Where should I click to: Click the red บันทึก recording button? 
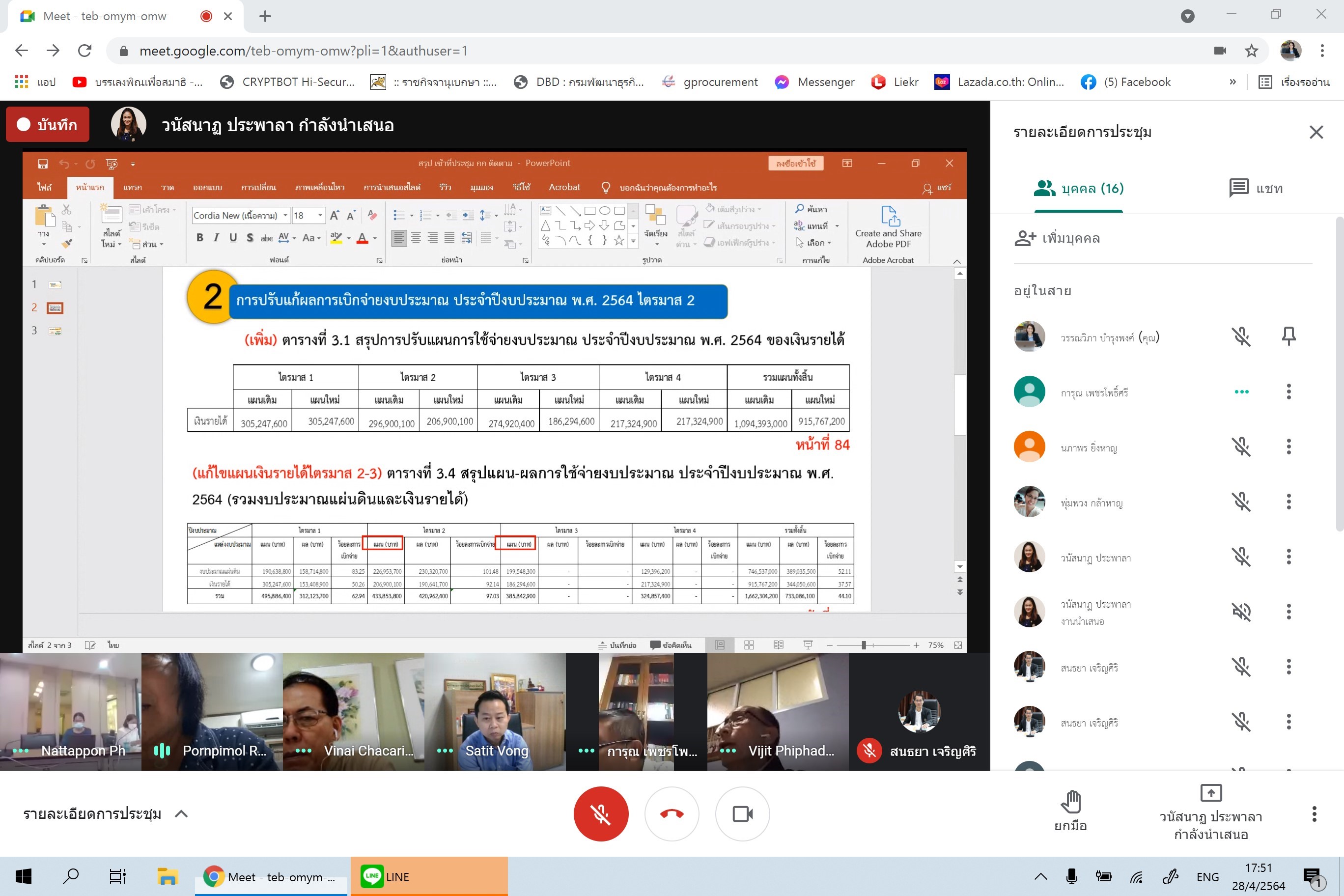pyautogui.click(x=48, y=125)
